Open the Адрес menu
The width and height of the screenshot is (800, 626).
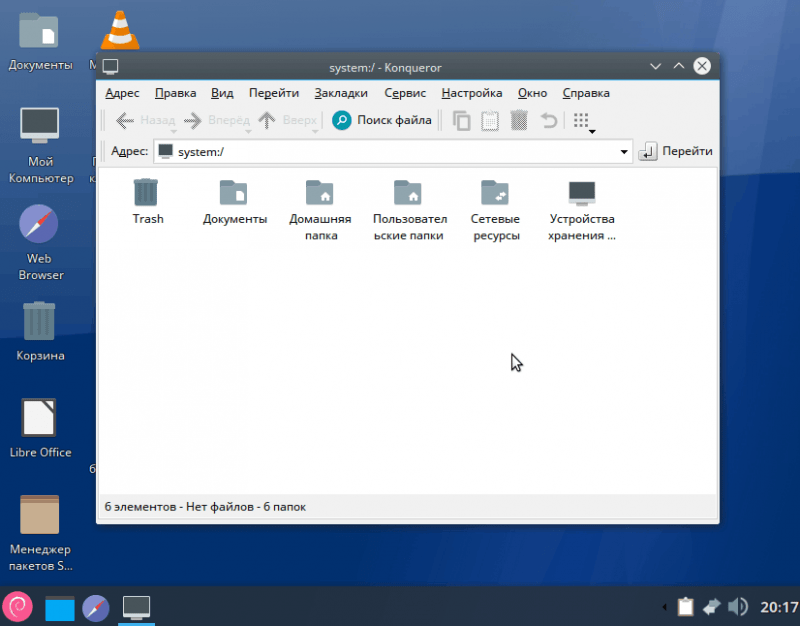(122, 93)
